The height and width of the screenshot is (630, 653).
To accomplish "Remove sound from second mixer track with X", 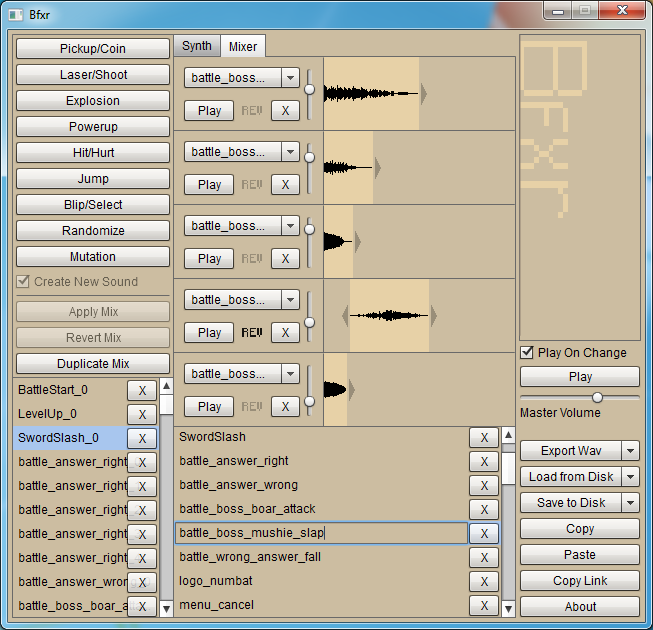I will point(285,184).
